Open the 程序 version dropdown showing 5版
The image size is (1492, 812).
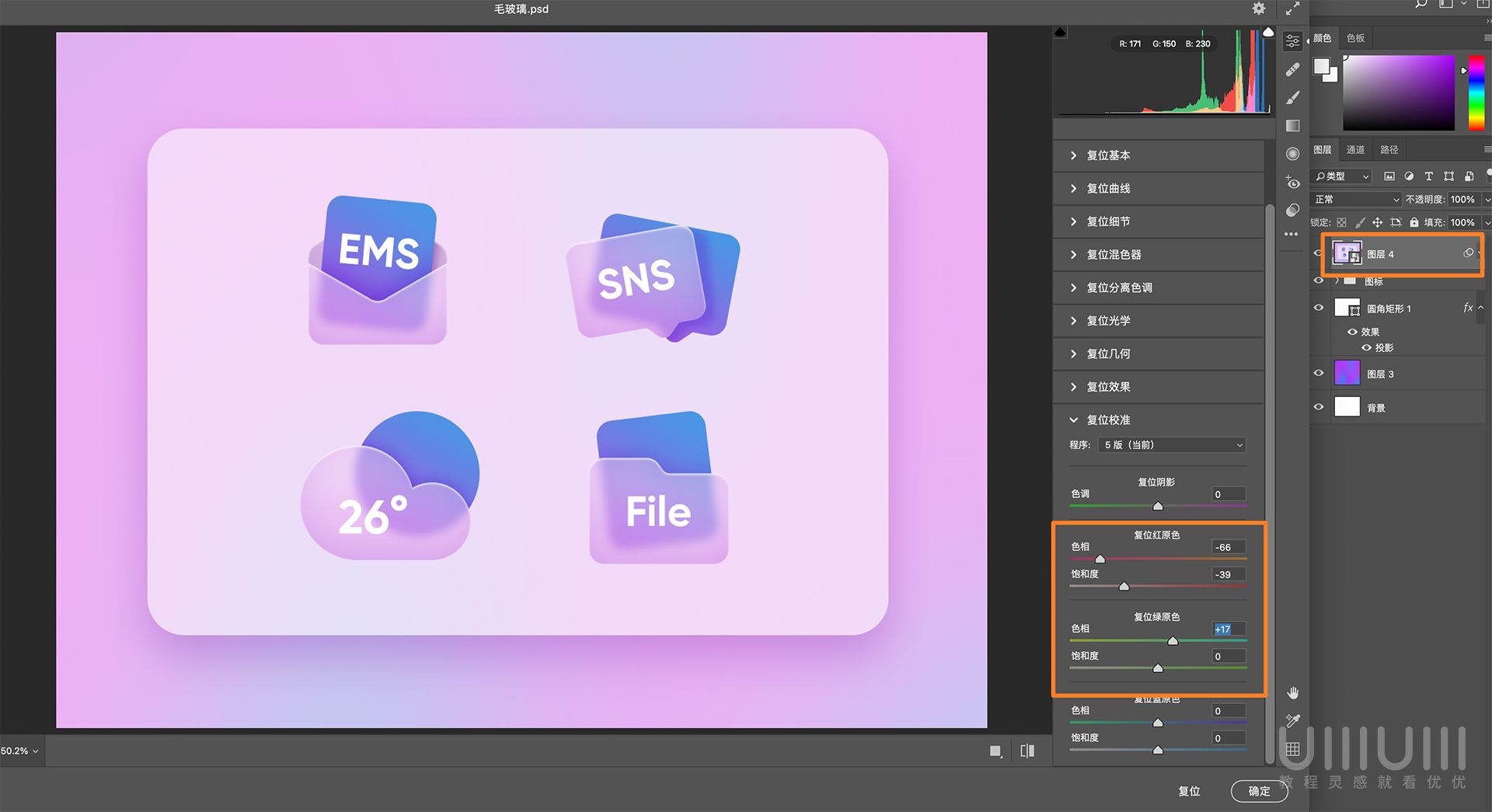pyautogui.click(x=1171, y=444)
